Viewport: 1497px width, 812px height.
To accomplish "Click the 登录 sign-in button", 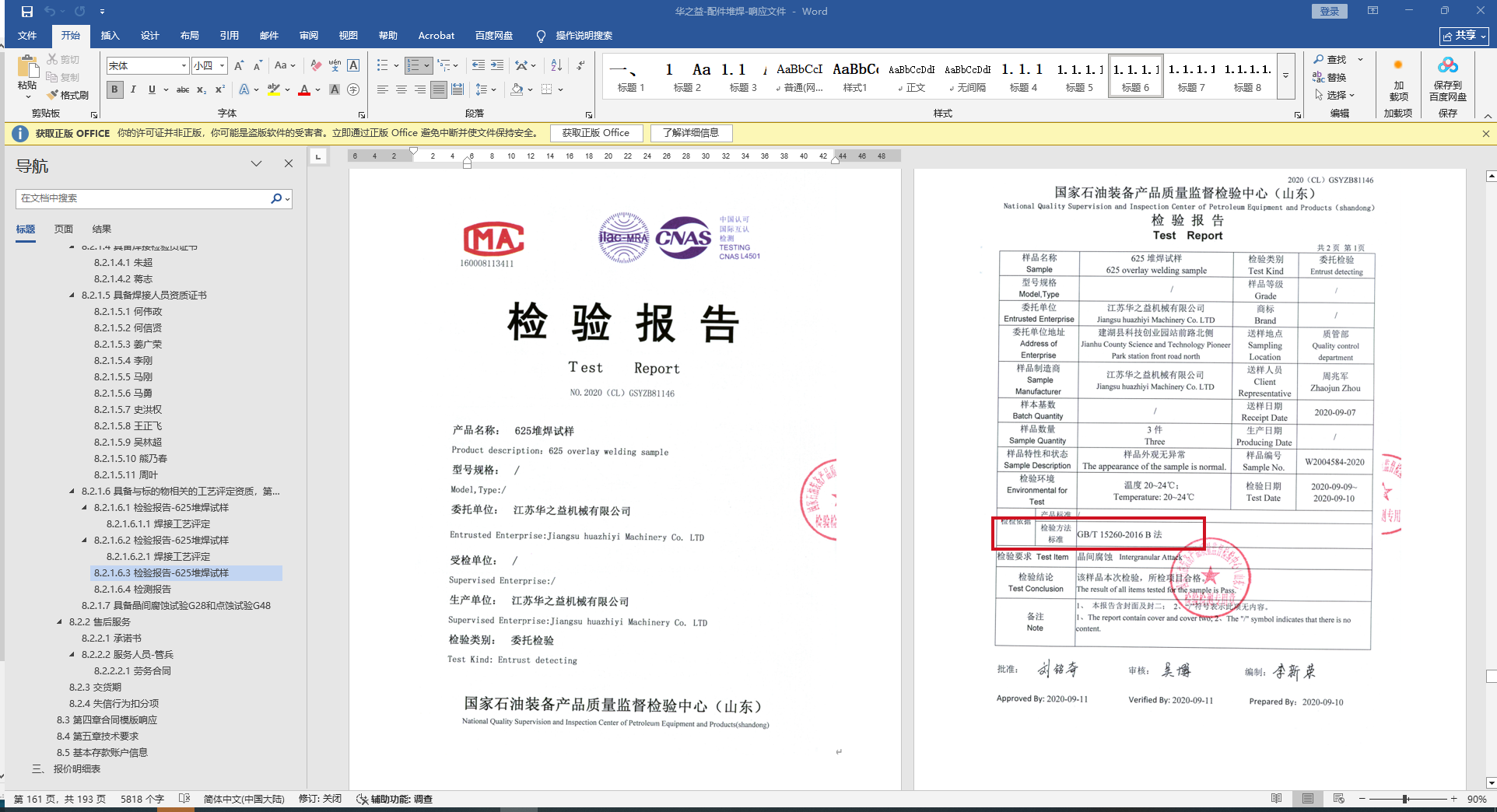I will pos(1330,11).
